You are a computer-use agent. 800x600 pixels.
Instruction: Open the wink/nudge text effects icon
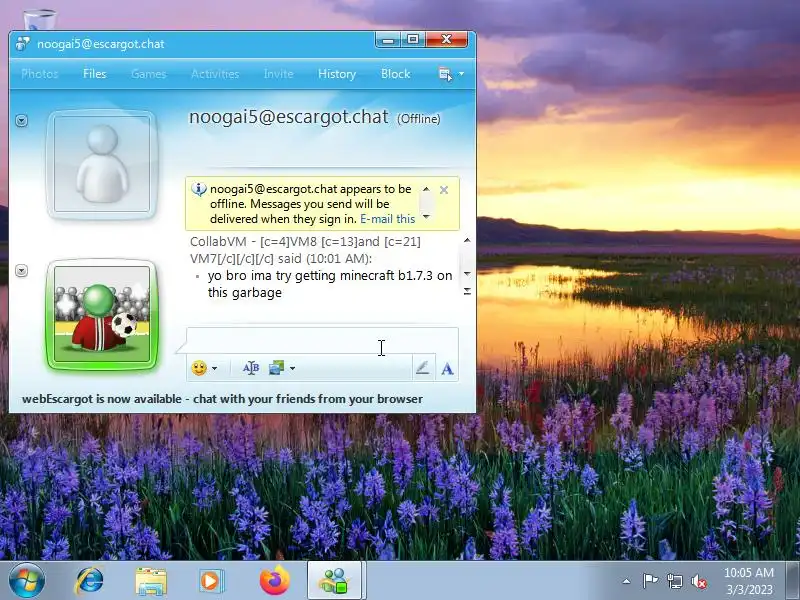tap(251, 368)
